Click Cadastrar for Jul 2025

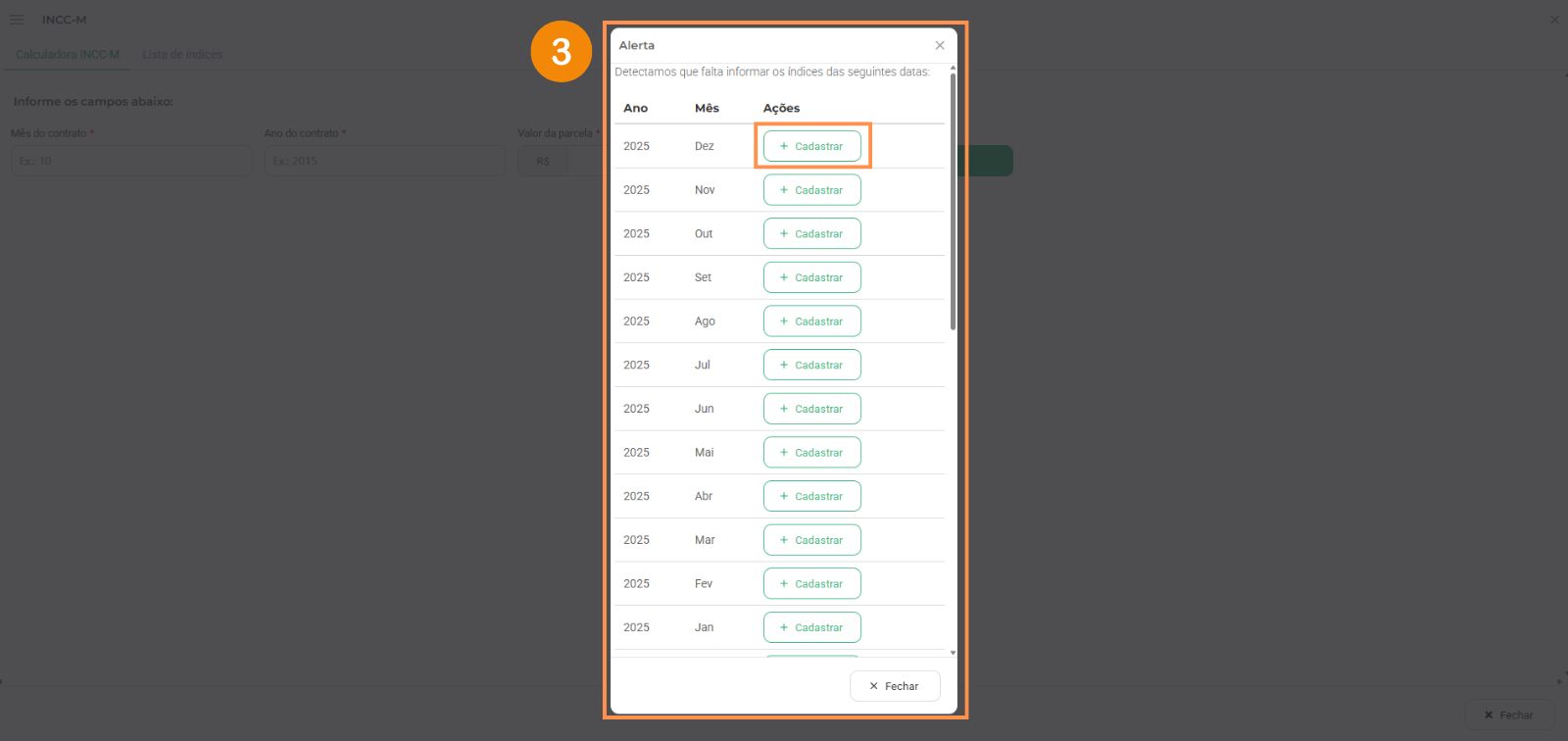coord(811,365)
